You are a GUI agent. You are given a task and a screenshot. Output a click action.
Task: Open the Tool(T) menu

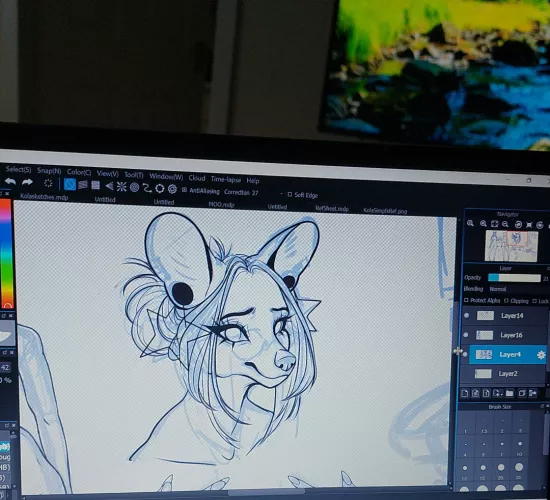click(x=134, y=175)
